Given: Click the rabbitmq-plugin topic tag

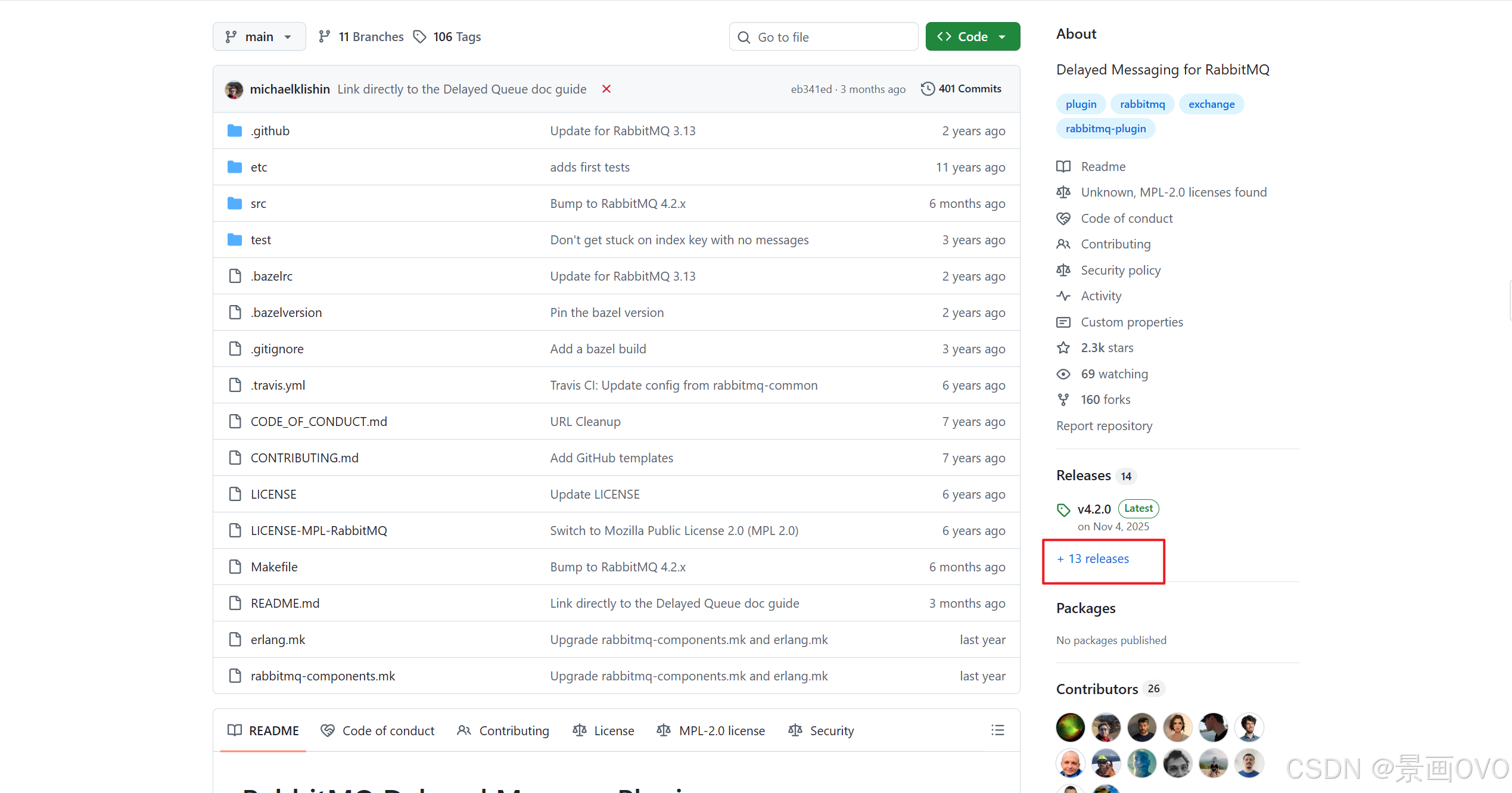Looking at the screenshot, I should point(1105,129).
